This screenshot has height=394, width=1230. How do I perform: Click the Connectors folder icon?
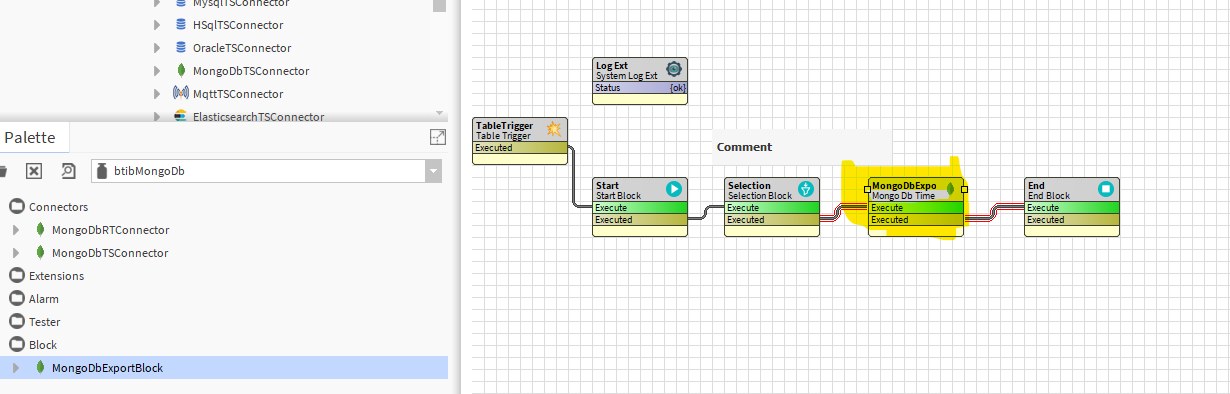[16, 207]
